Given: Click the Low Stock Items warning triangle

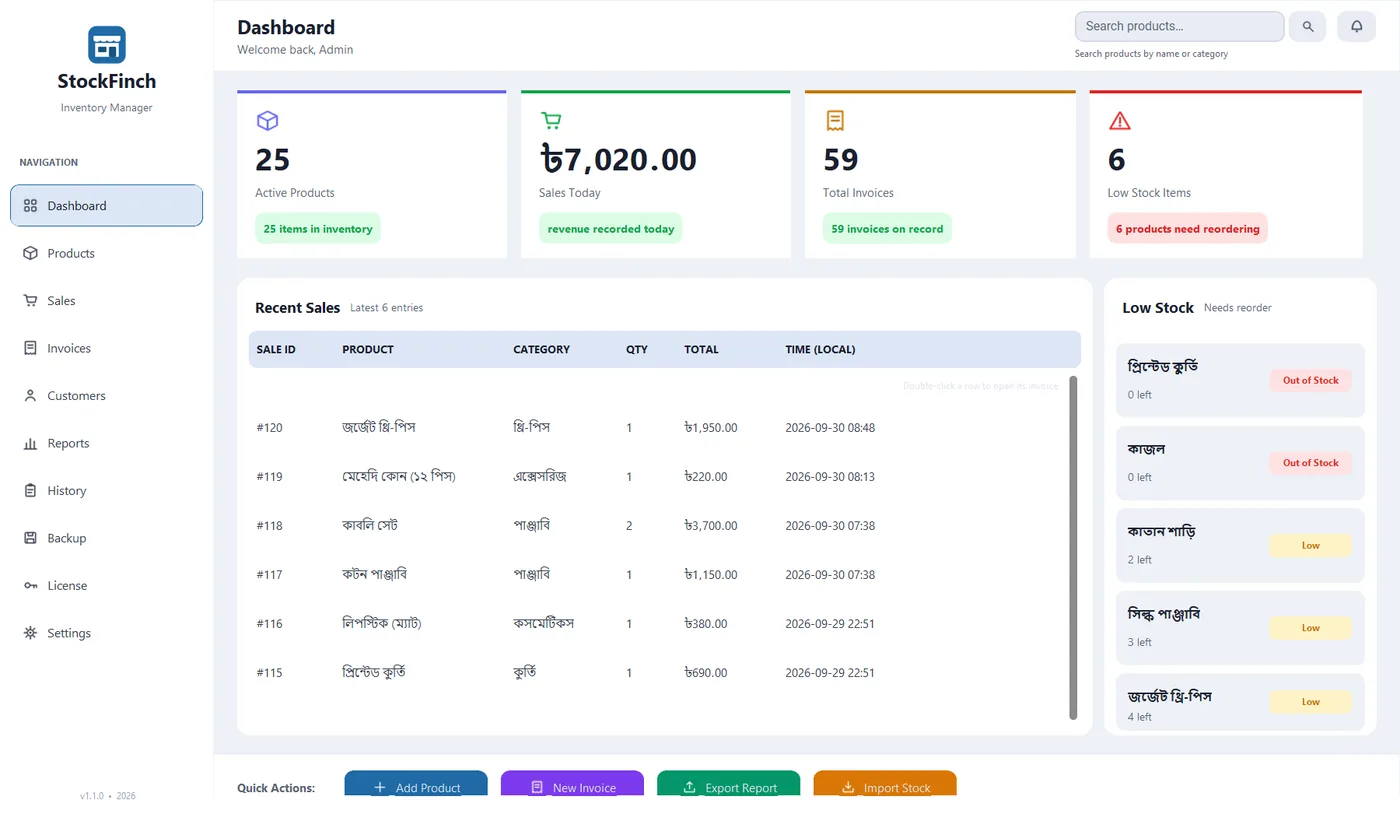Looking at the screenshot, I should point(1120,121).
